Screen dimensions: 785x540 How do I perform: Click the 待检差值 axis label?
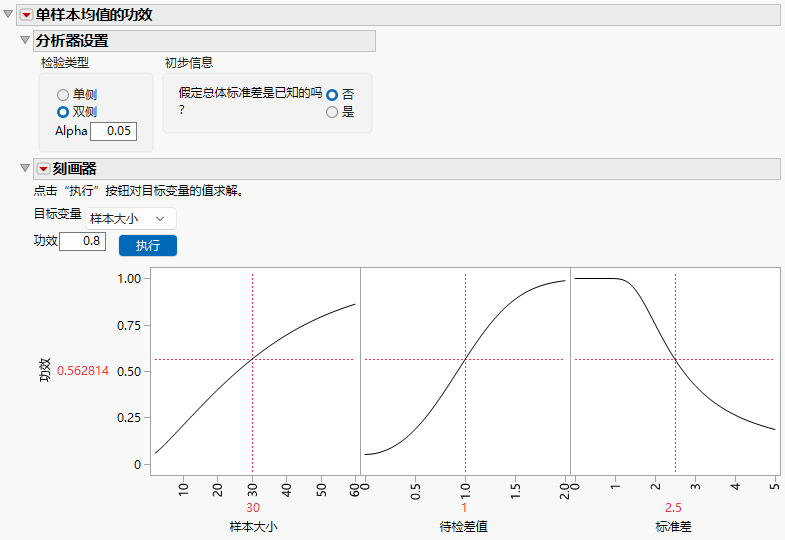(x=464, y=526)
